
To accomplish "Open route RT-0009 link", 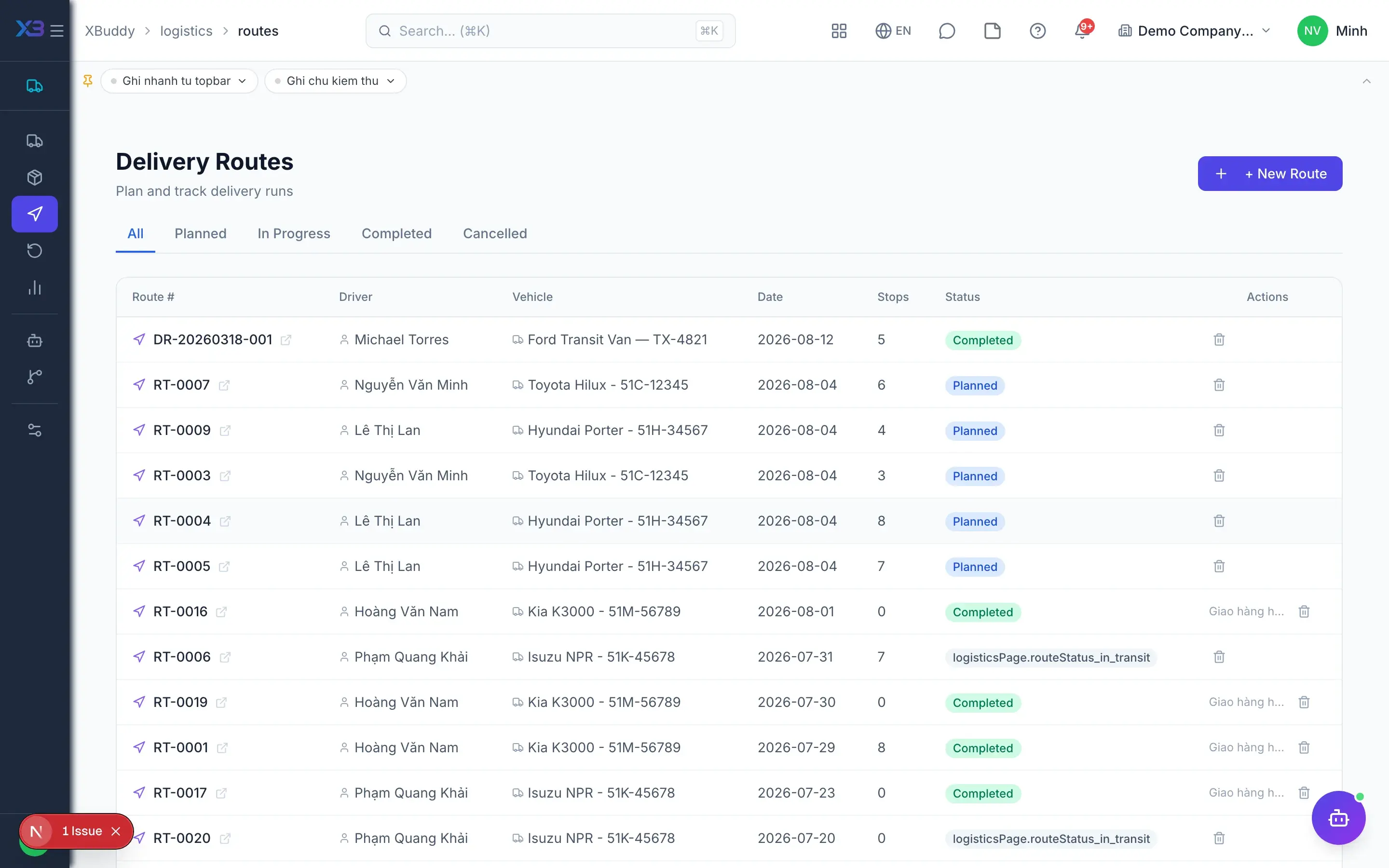I will 182,430.
